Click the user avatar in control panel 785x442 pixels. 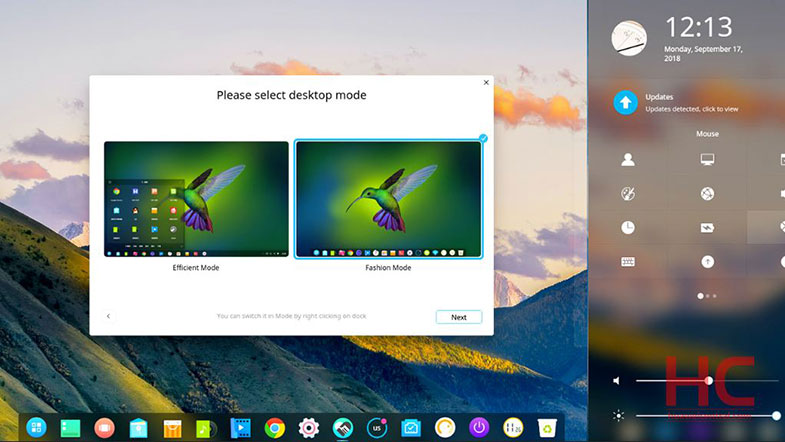[629, 38]
